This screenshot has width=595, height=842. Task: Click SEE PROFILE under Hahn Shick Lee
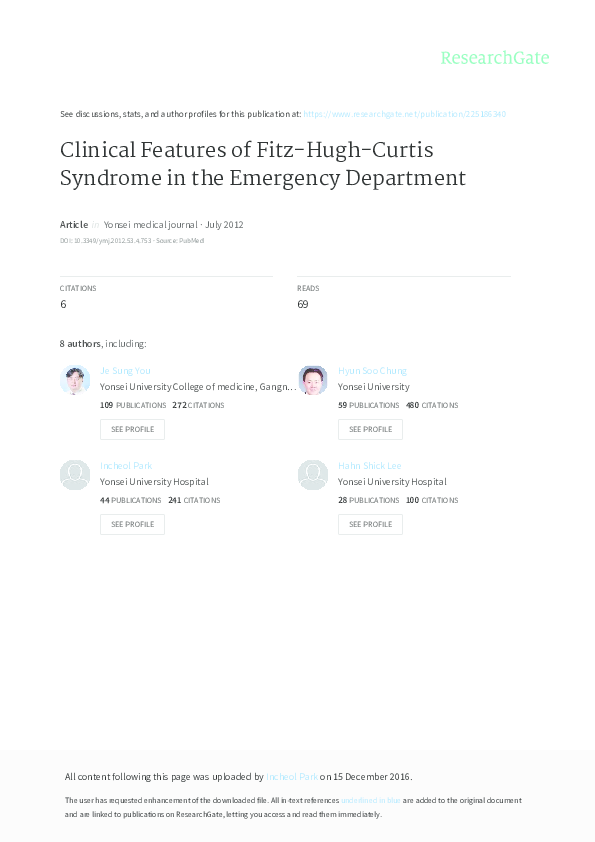tap(370, 524)
